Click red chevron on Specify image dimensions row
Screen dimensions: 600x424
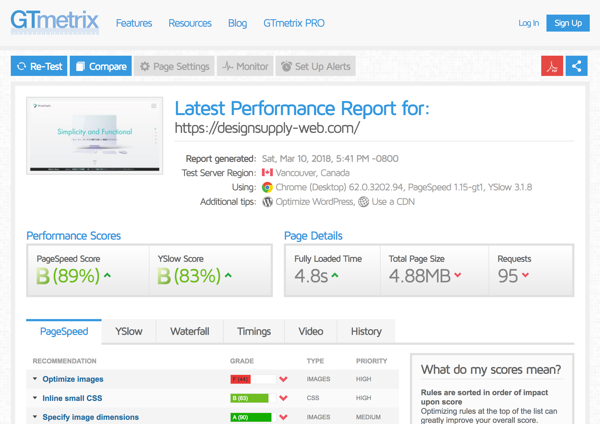(x=283, y=417)
